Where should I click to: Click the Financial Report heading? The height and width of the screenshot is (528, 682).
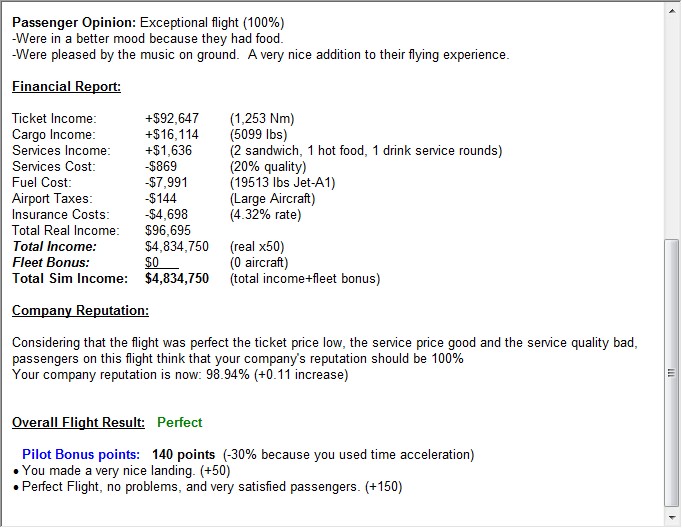[x=66, y=87]
